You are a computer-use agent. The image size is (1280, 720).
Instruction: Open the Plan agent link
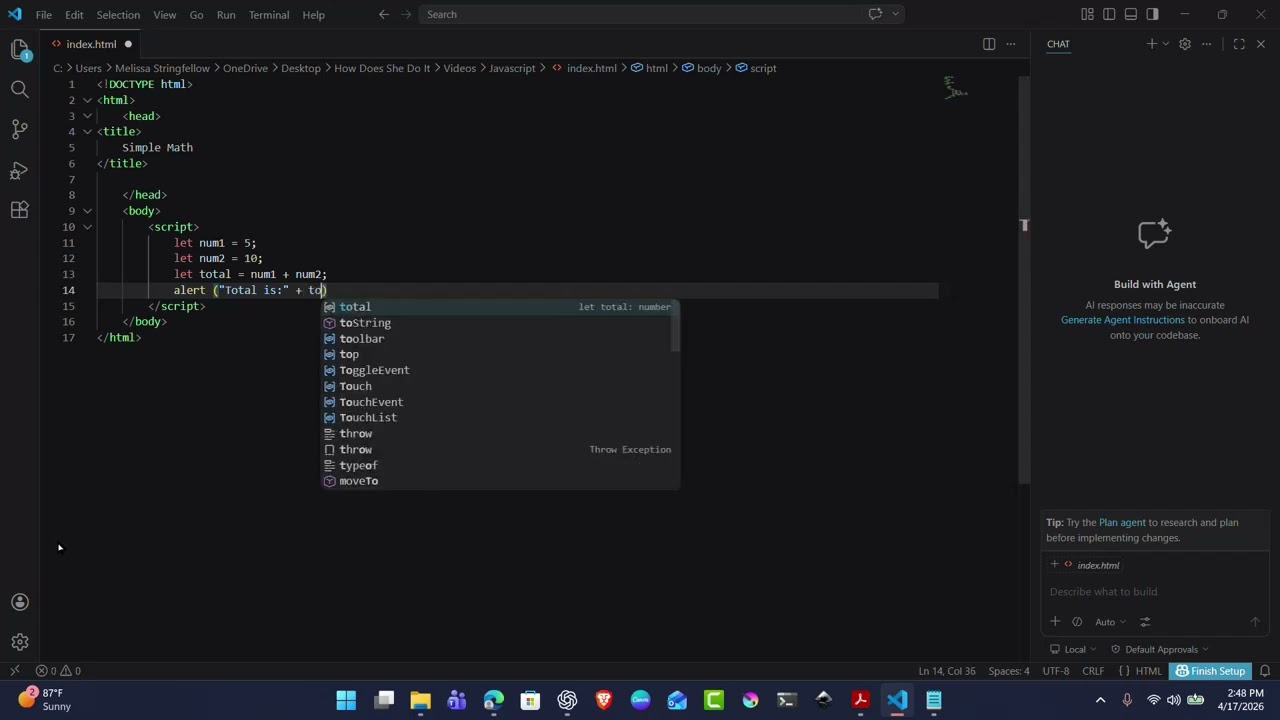tap(1122, 522)
